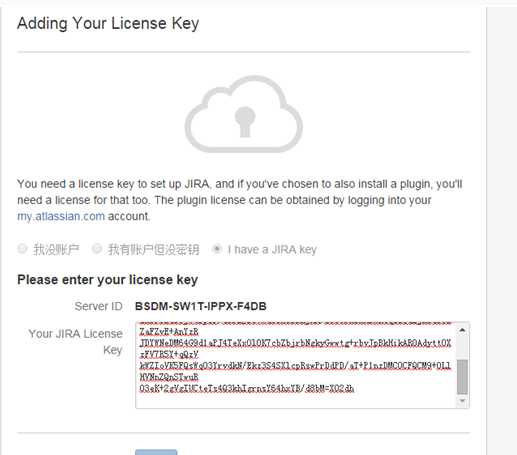The image size is (517, 455).
Task: Open the my.atlassian.com link
Action: [x=61, y=216]
